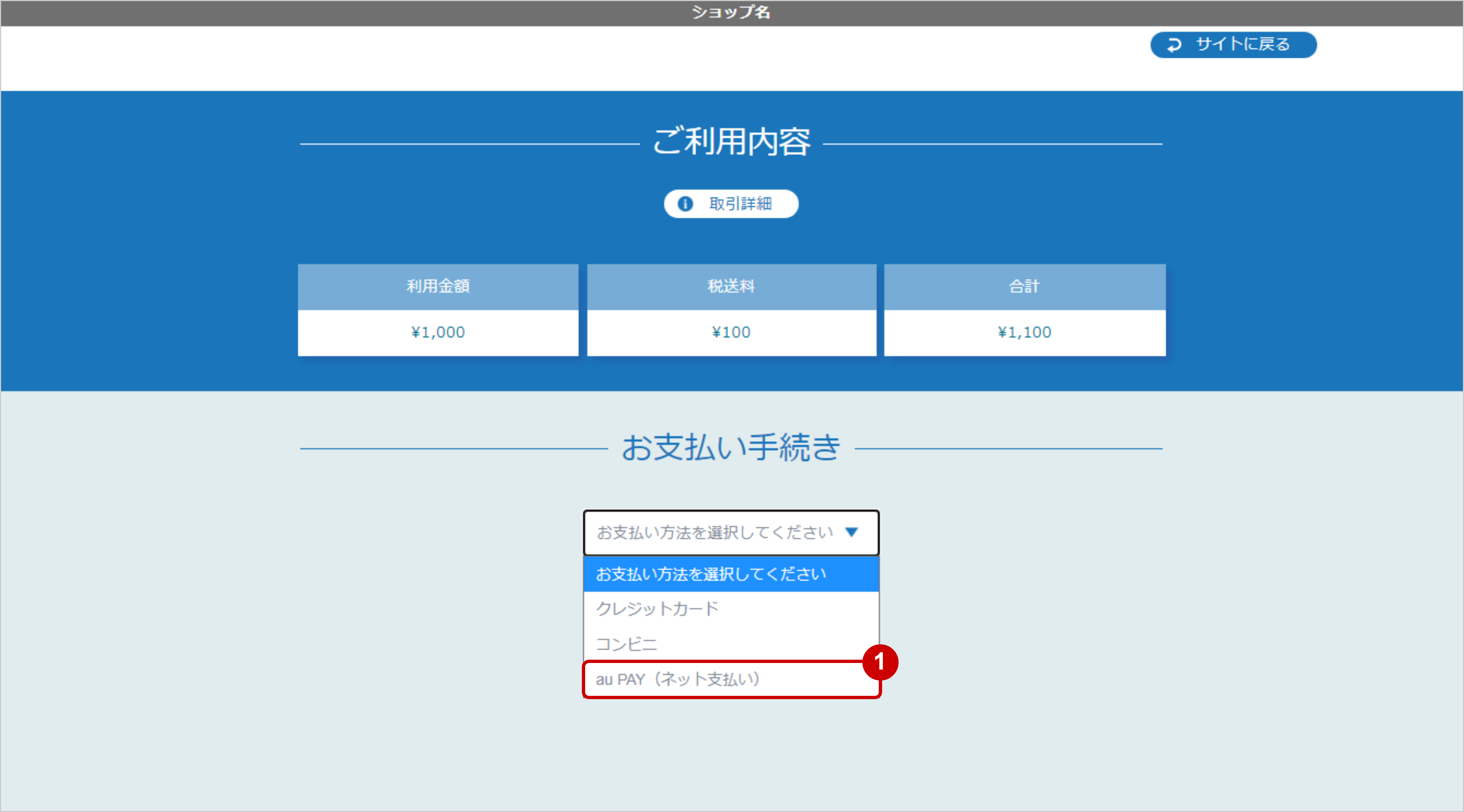This screenshot has height=812, width=1464.
Task: Click the お支払い手続き section heading
Action: pos(731,449)
